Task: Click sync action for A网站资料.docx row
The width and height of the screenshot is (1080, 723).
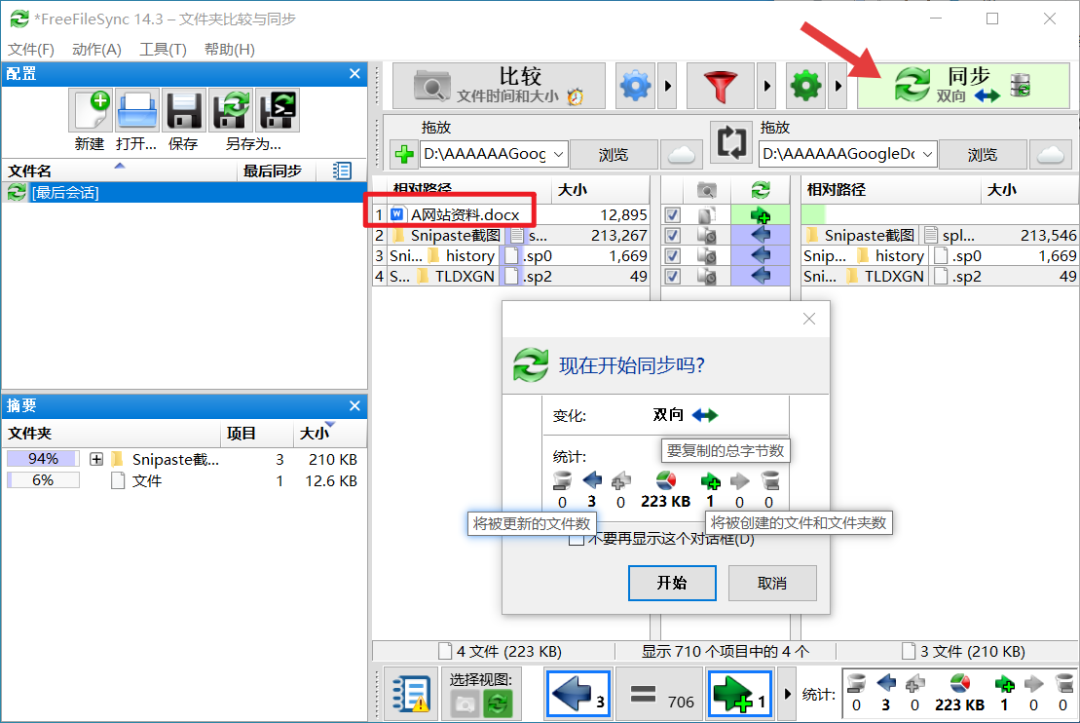Action: pyautogui.click(x=760, y=215)
